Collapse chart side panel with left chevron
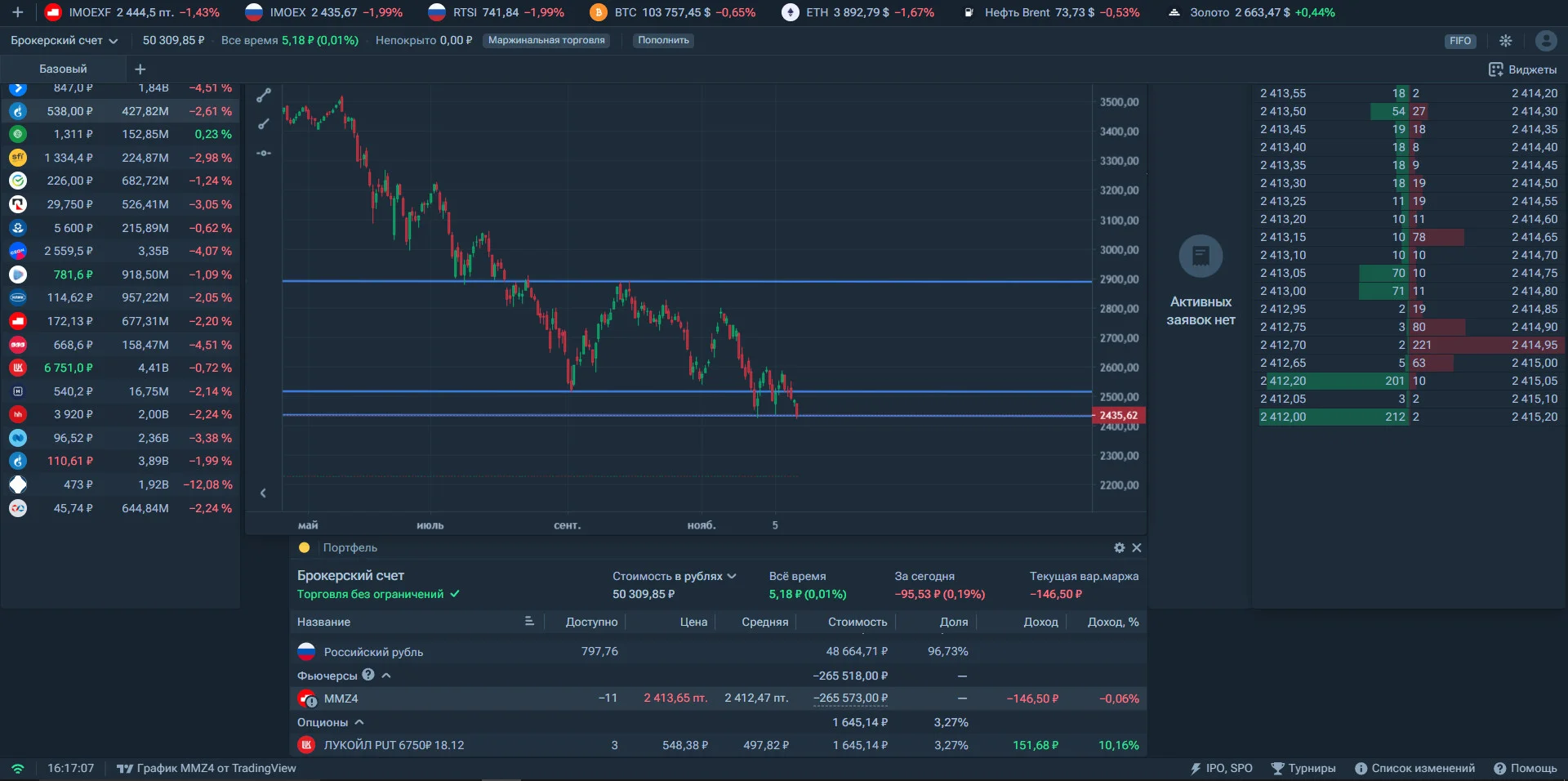 click(263, 493)
